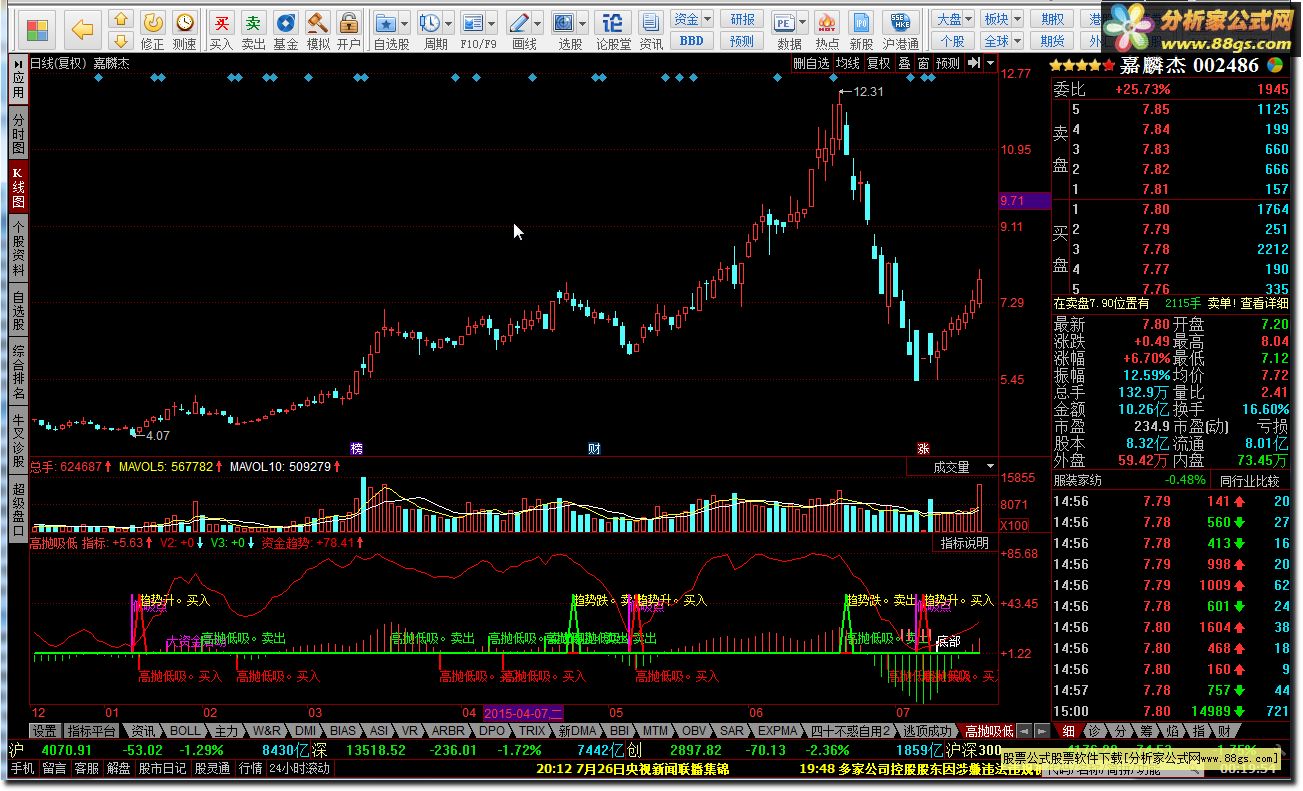Open the 股市日记 status bar item

point(162,768)
